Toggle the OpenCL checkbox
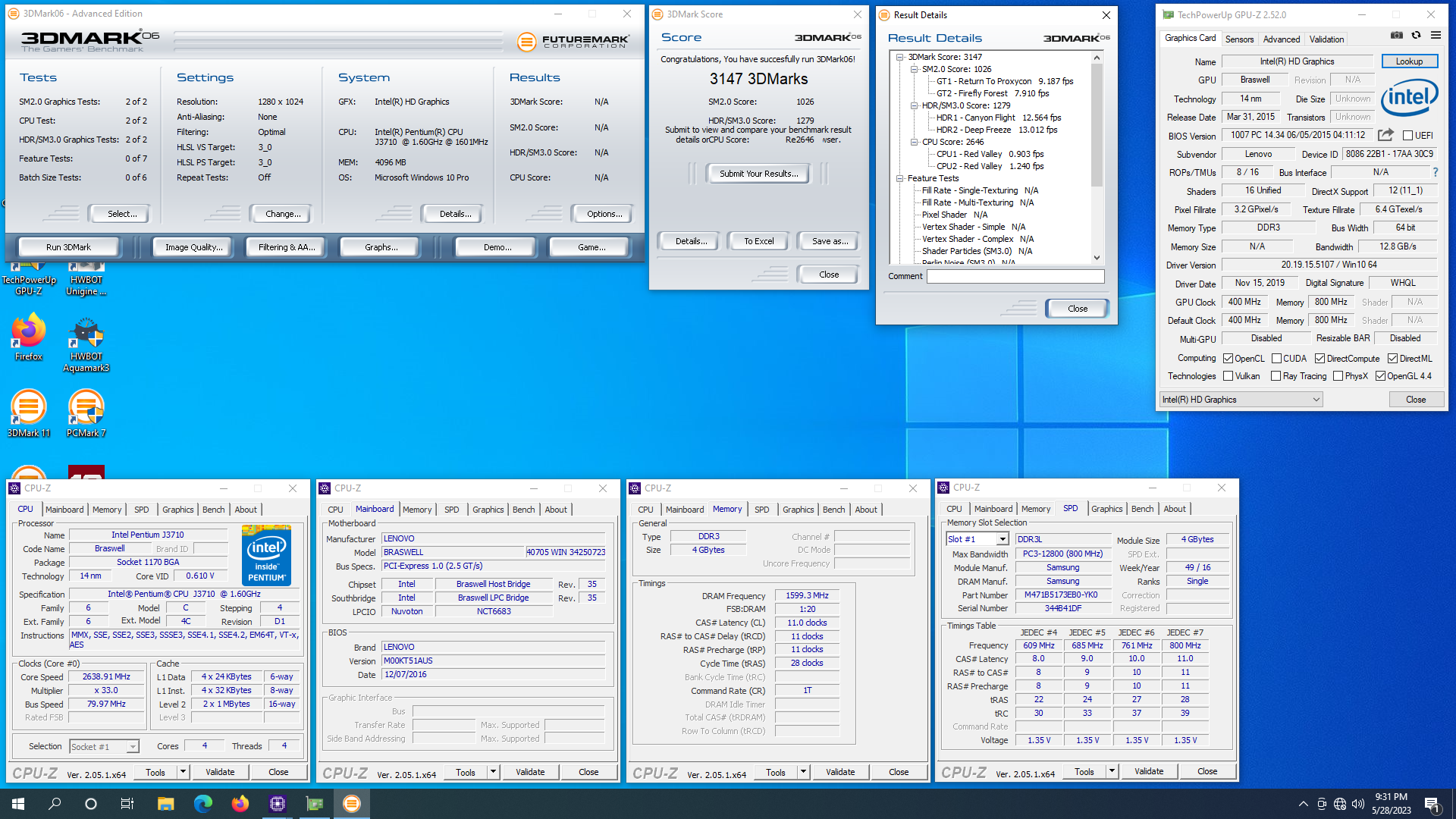The image size is (1456, 819). click(1228, 359)
